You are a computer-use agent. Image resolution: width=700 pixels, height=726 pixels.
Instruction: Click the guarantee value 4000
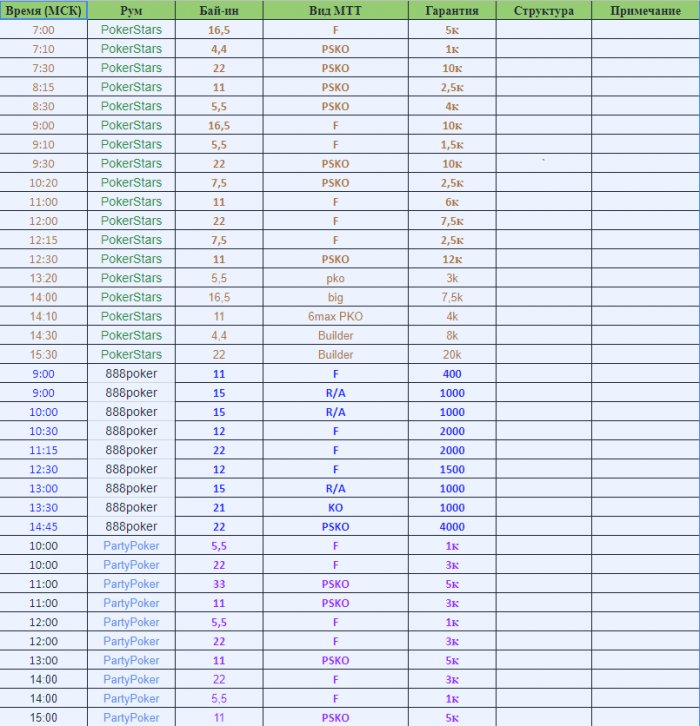point(452,526)
